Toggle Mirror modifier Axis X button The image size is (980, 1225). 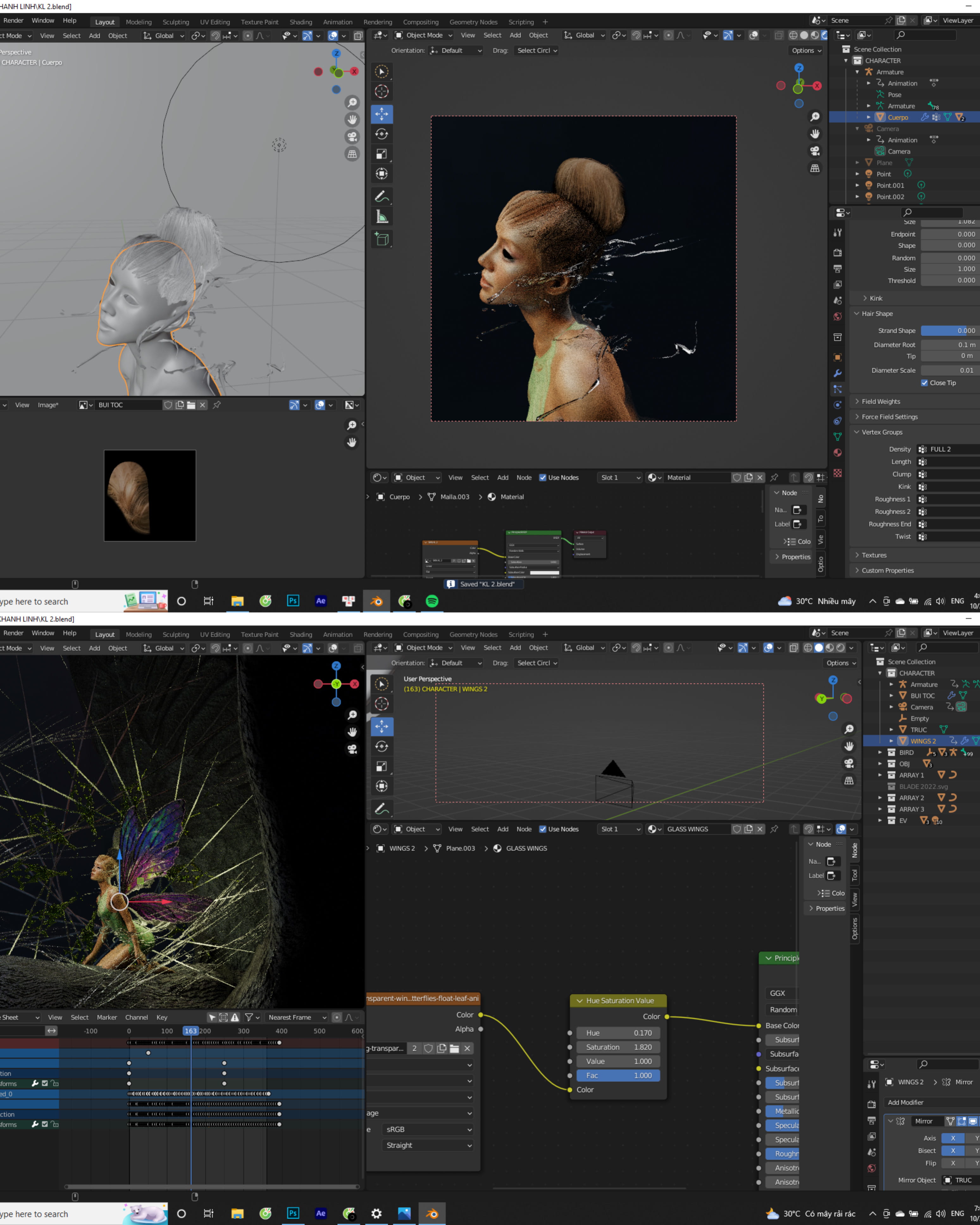[x=953, y=1138]
